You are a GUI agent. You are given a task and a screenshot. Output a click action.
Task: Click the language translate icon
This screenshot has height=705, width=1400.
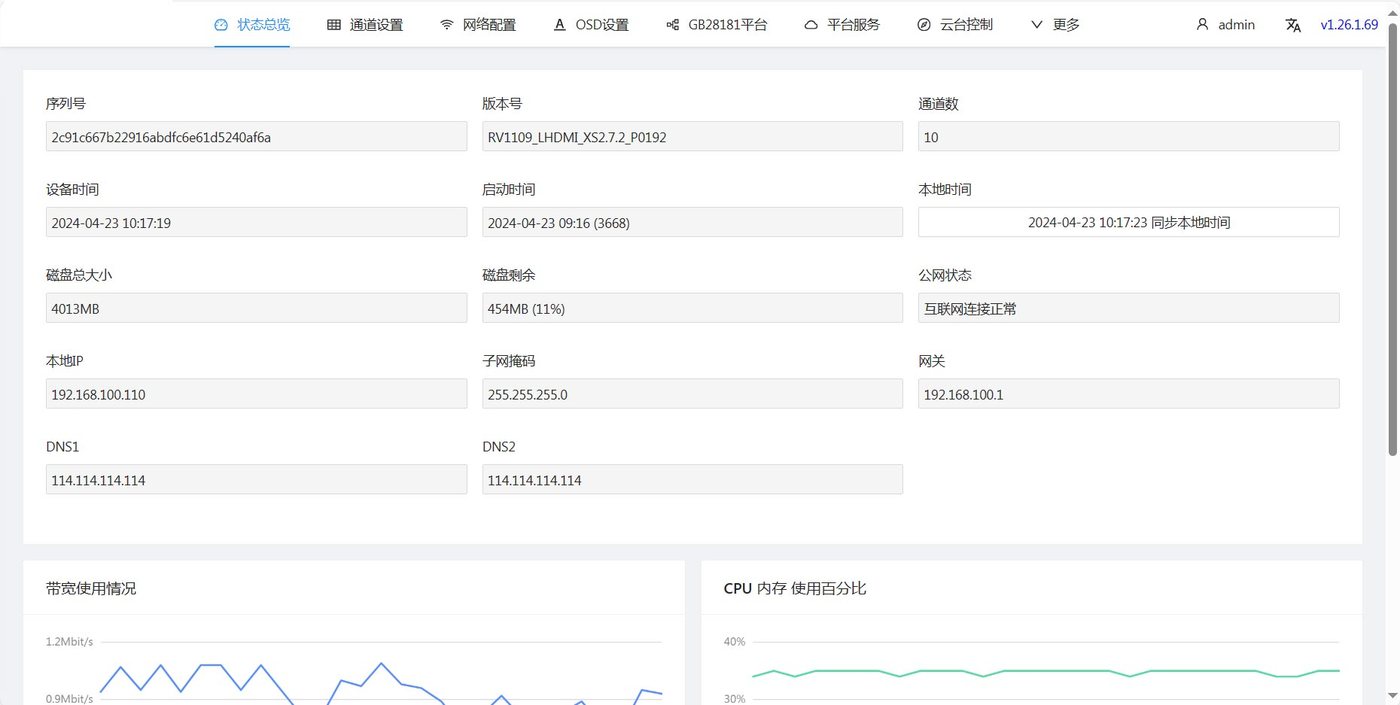pyautogui.click(x=1294, y=25)
